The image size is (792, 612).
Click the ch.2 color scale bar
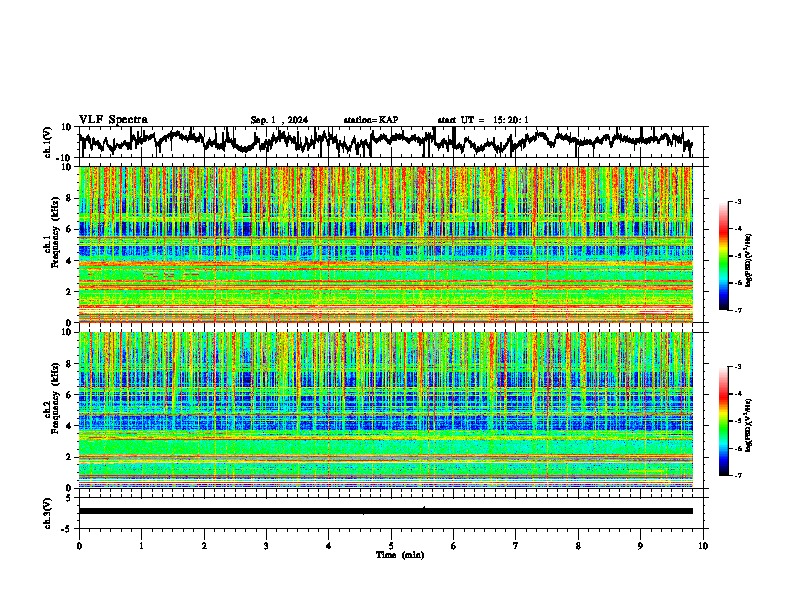pyautogui.click(x=723, y=421)
